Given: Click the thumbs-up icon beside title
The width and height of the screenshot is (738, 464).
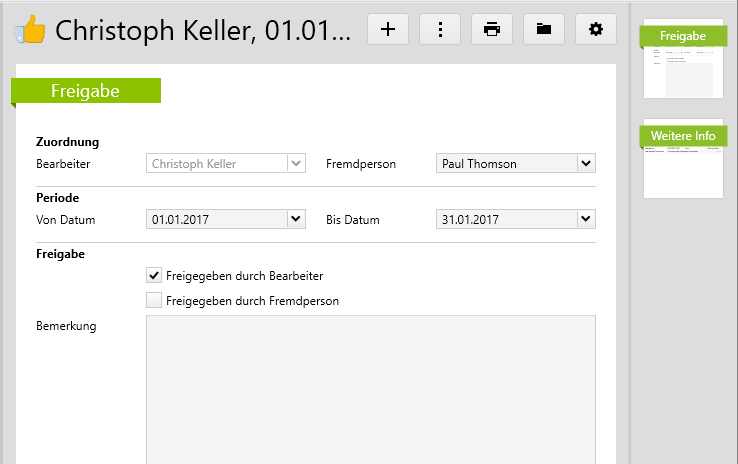Looking at the screenshot, I should (x=28, y=30).
